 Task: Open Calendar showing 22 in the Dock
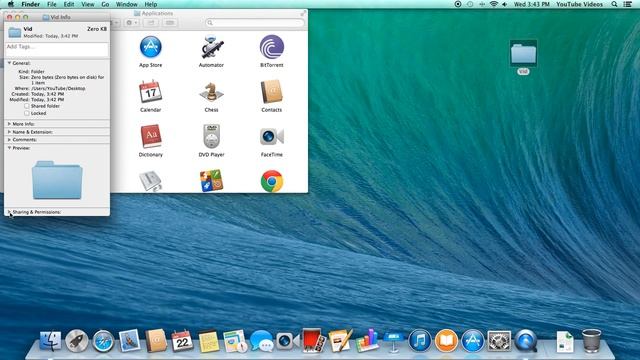coord(182,341)
